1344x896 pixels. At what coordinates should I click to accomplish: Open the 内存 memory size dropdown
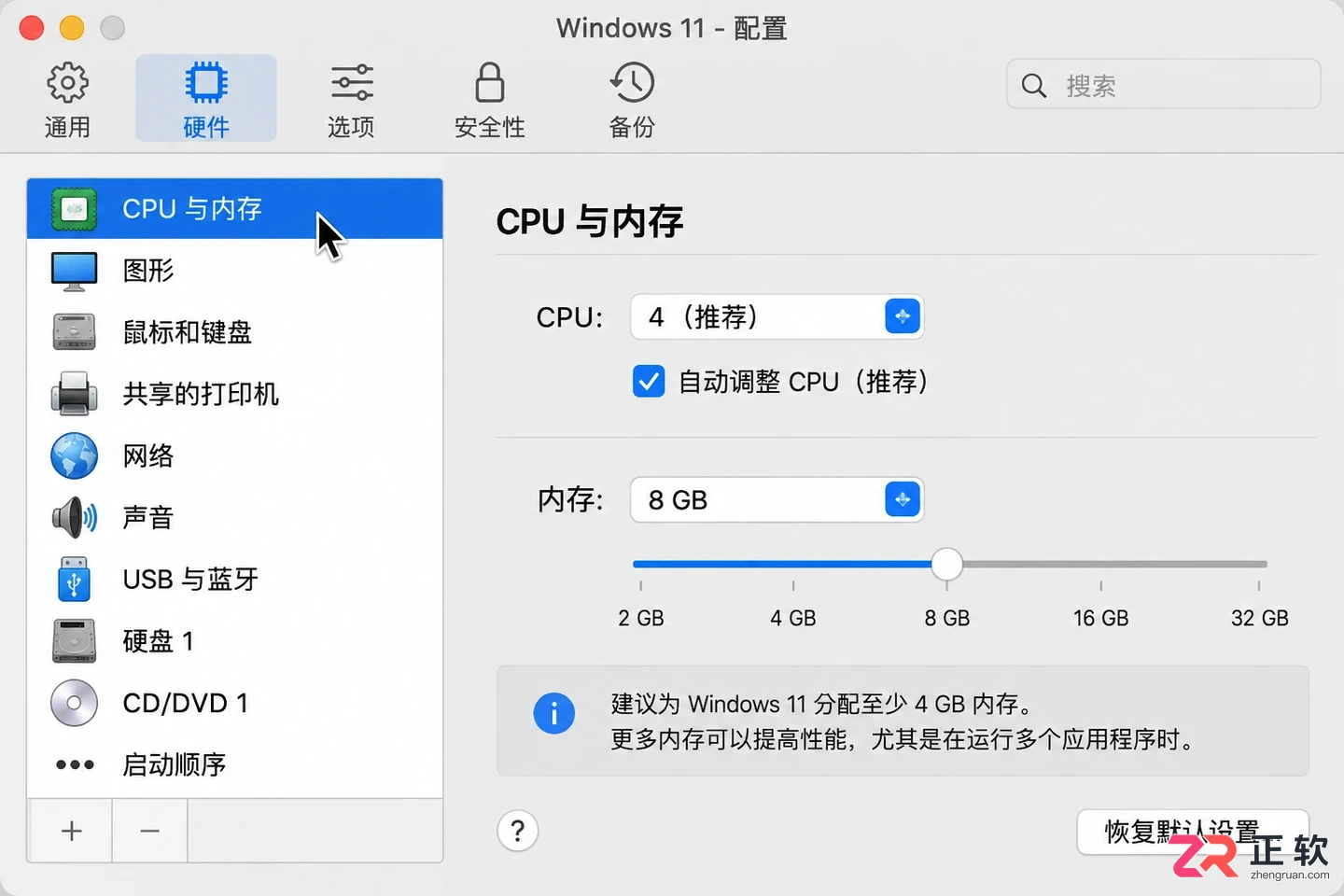pos(777,500)
